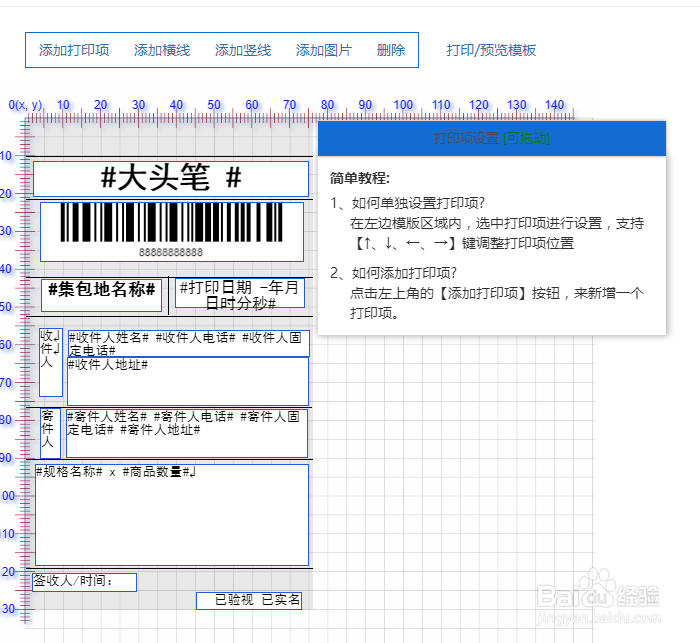Select the #收件人地址# print item
This screenshot has height=643, width=700.
click(188, 381)
